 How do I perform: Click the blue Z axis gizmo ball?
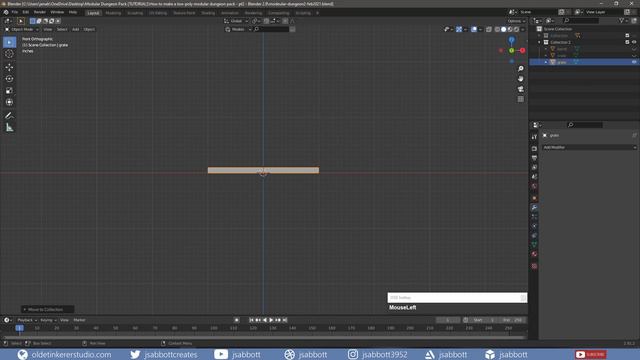(511, 40)
